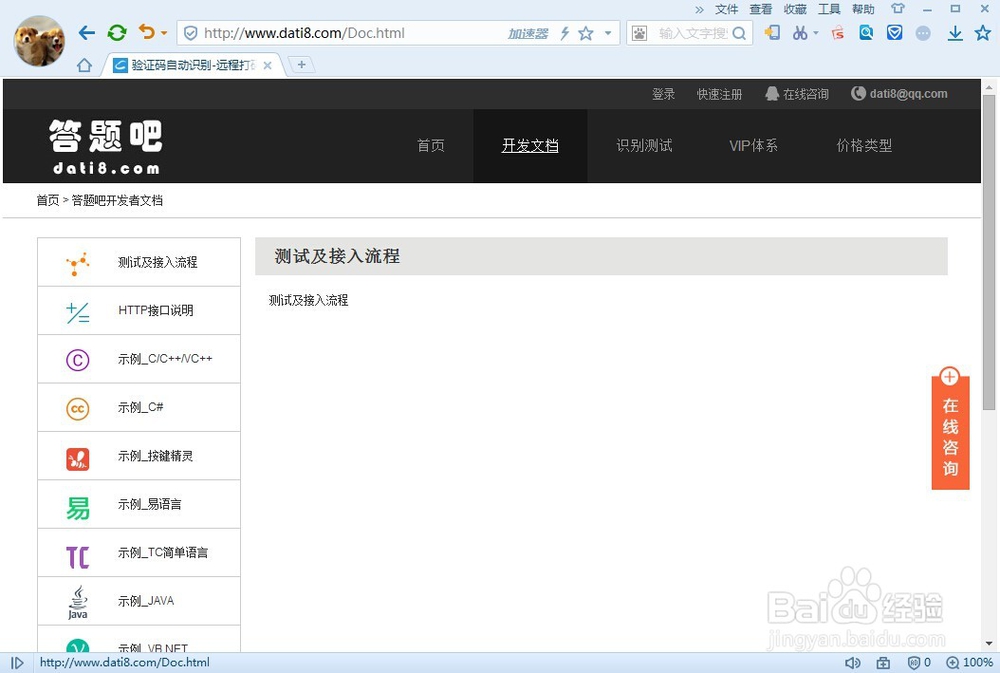The image size is (1000, 673).
Task: Open 示例_TC简单语言 in sidebar
Action: point(139,553)
